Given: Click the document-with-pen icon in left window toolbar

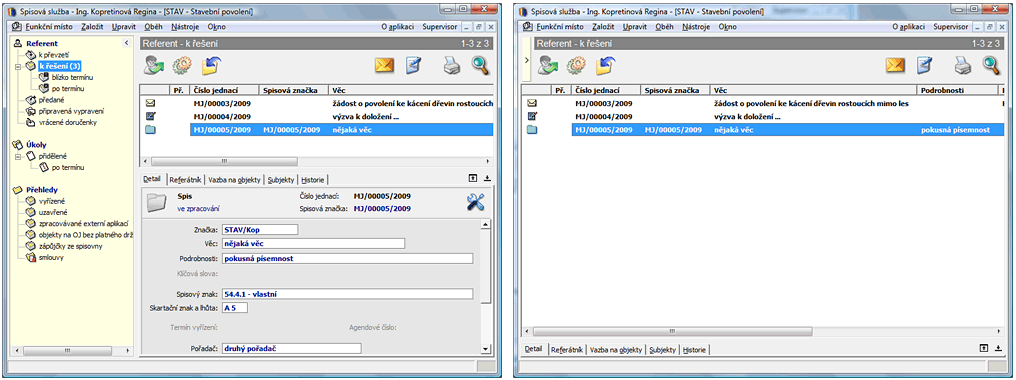Looking at the screenshot, I should coord(414,65).
